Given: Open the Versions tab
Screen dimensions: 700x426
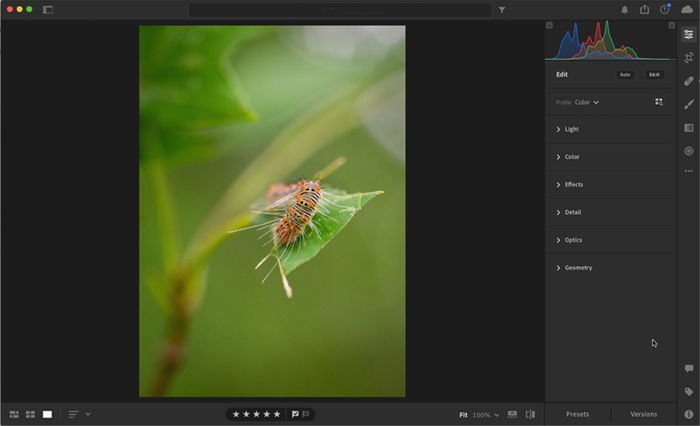Looking at the screenshot, I should pyautogui.click(x=643, y=414).
